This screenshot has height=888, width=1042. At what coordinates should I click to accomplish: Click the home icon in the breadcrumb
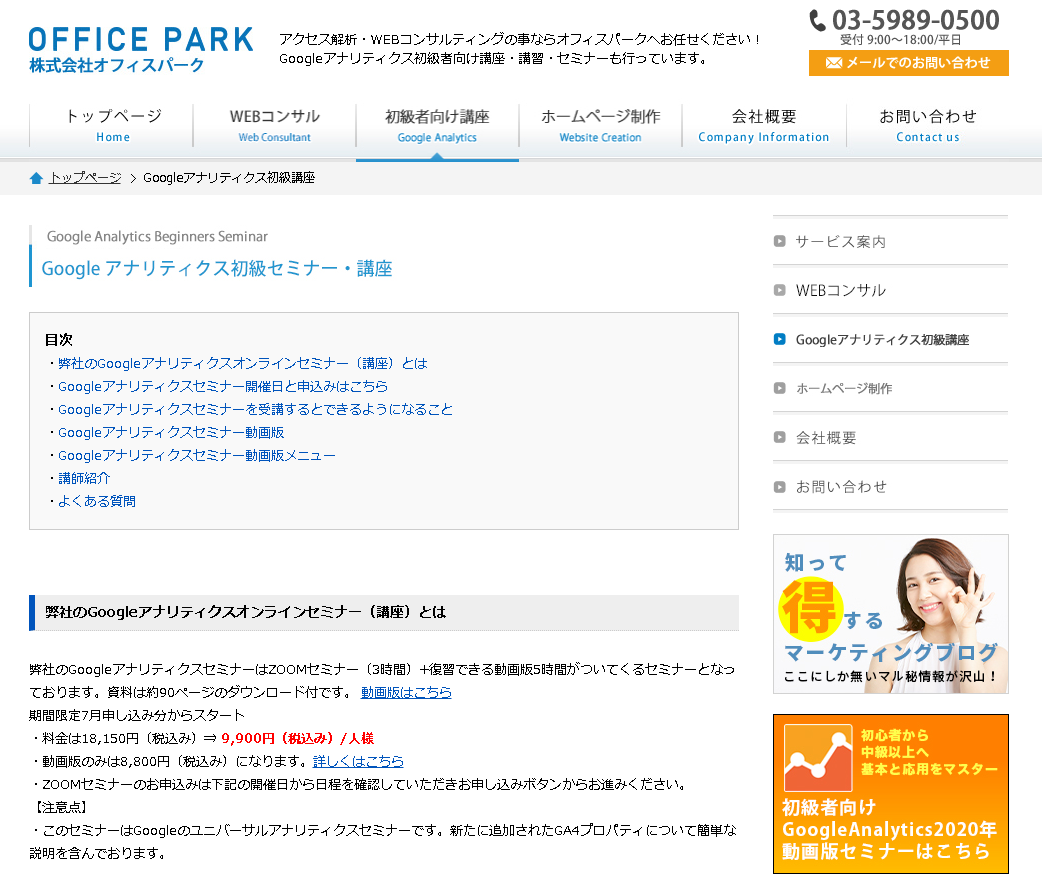point(37,177)
